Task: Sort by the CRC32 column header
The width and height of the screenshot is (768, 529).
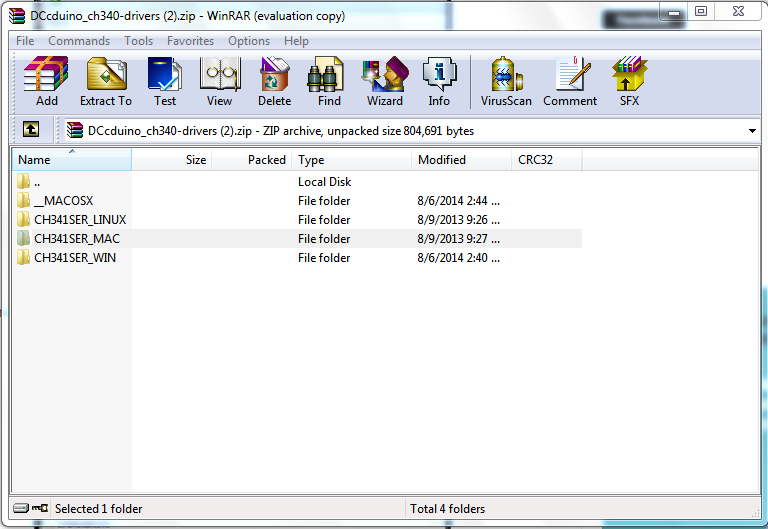Action: point(547,160)
